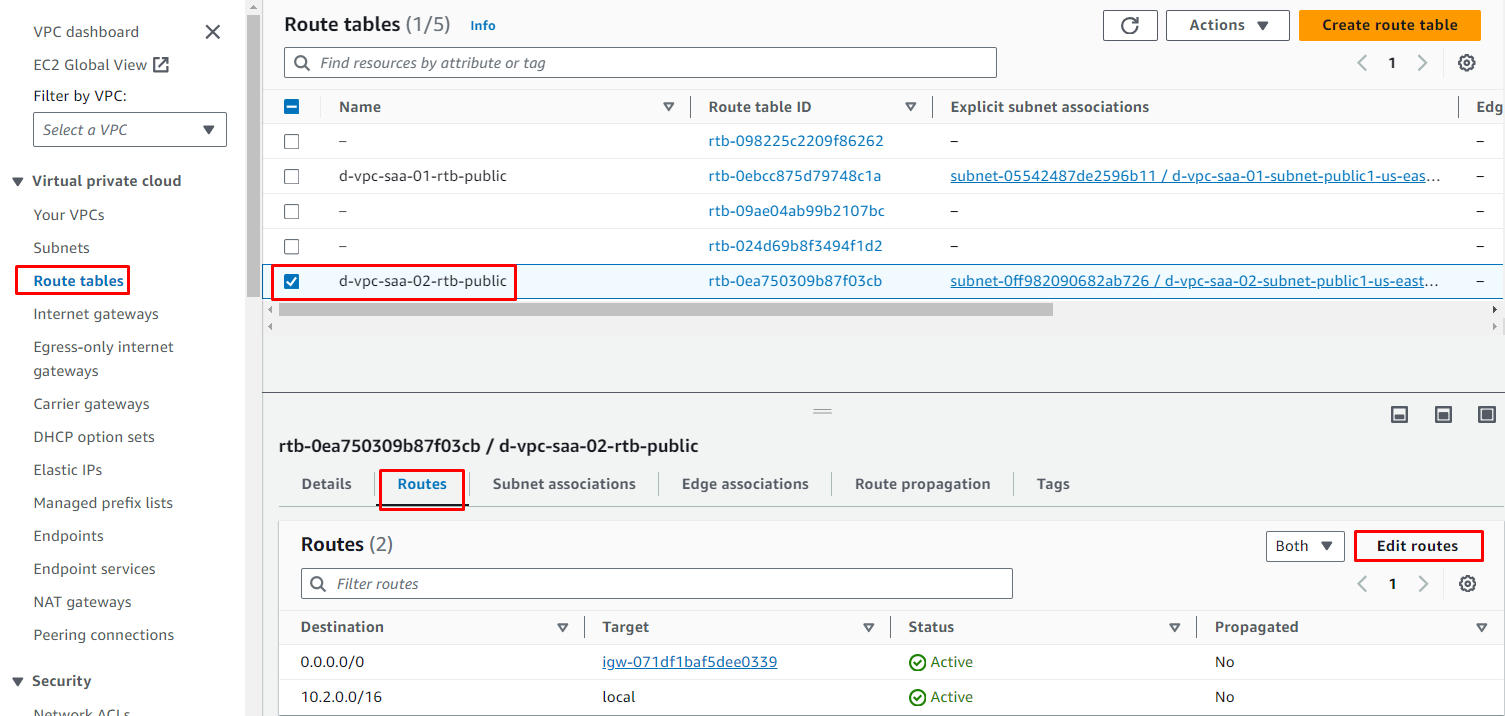Open the Actions dropdown menu

(1229, 26)
